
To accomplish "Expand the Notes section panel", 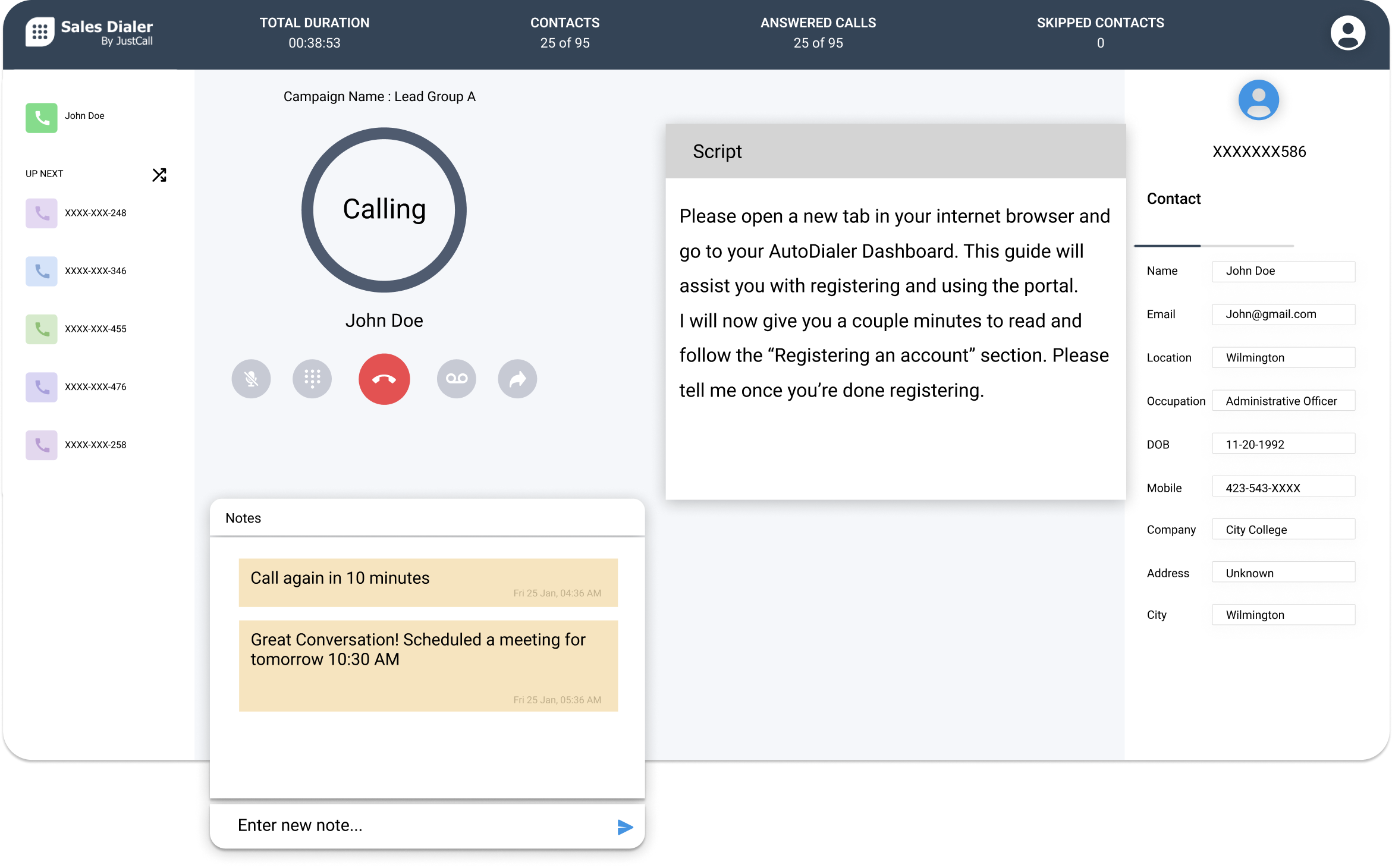I will click(x=242, y=518).
